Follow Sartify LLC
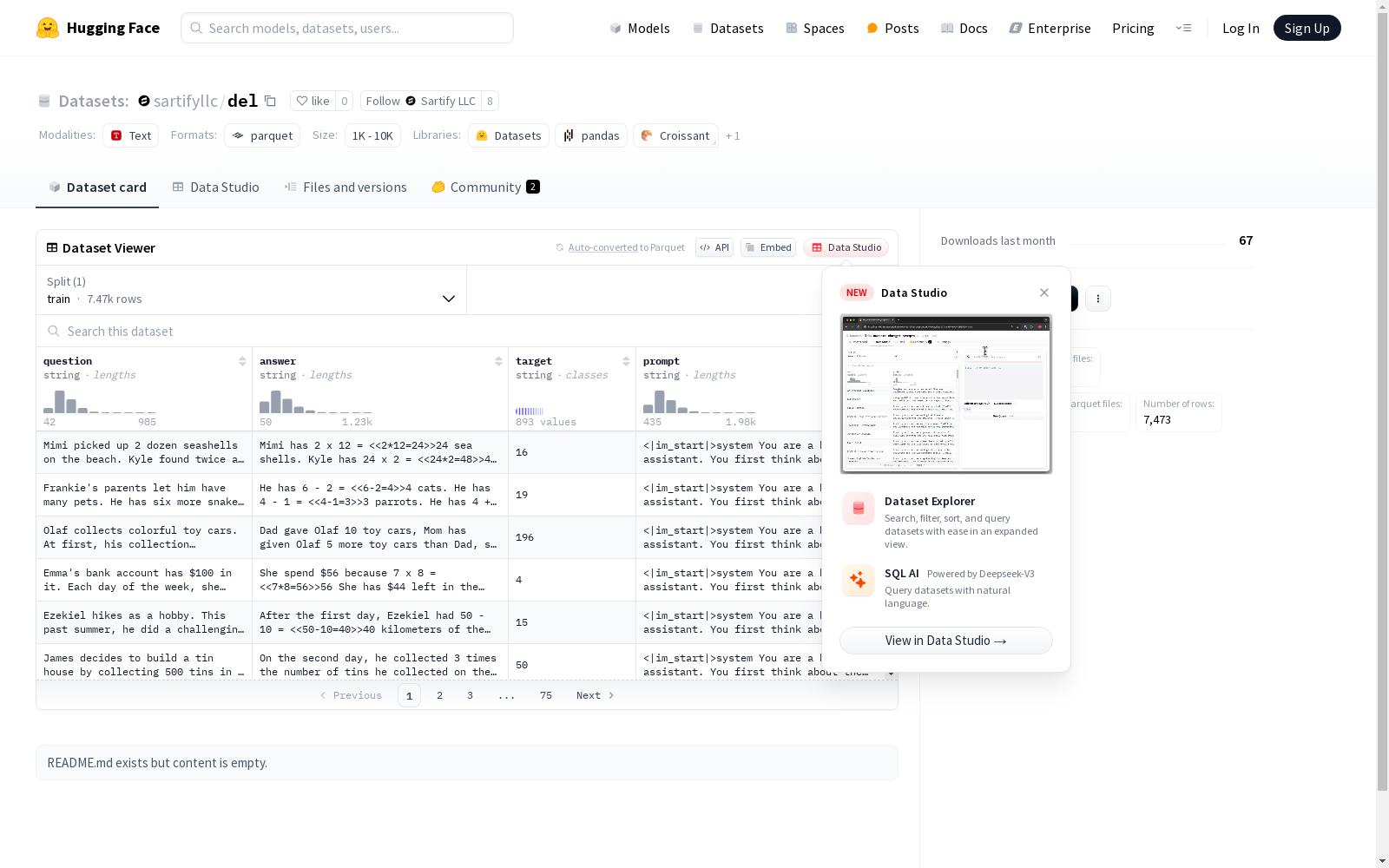The height and width of the screenshot is (868, 1389). click(421, 101)
